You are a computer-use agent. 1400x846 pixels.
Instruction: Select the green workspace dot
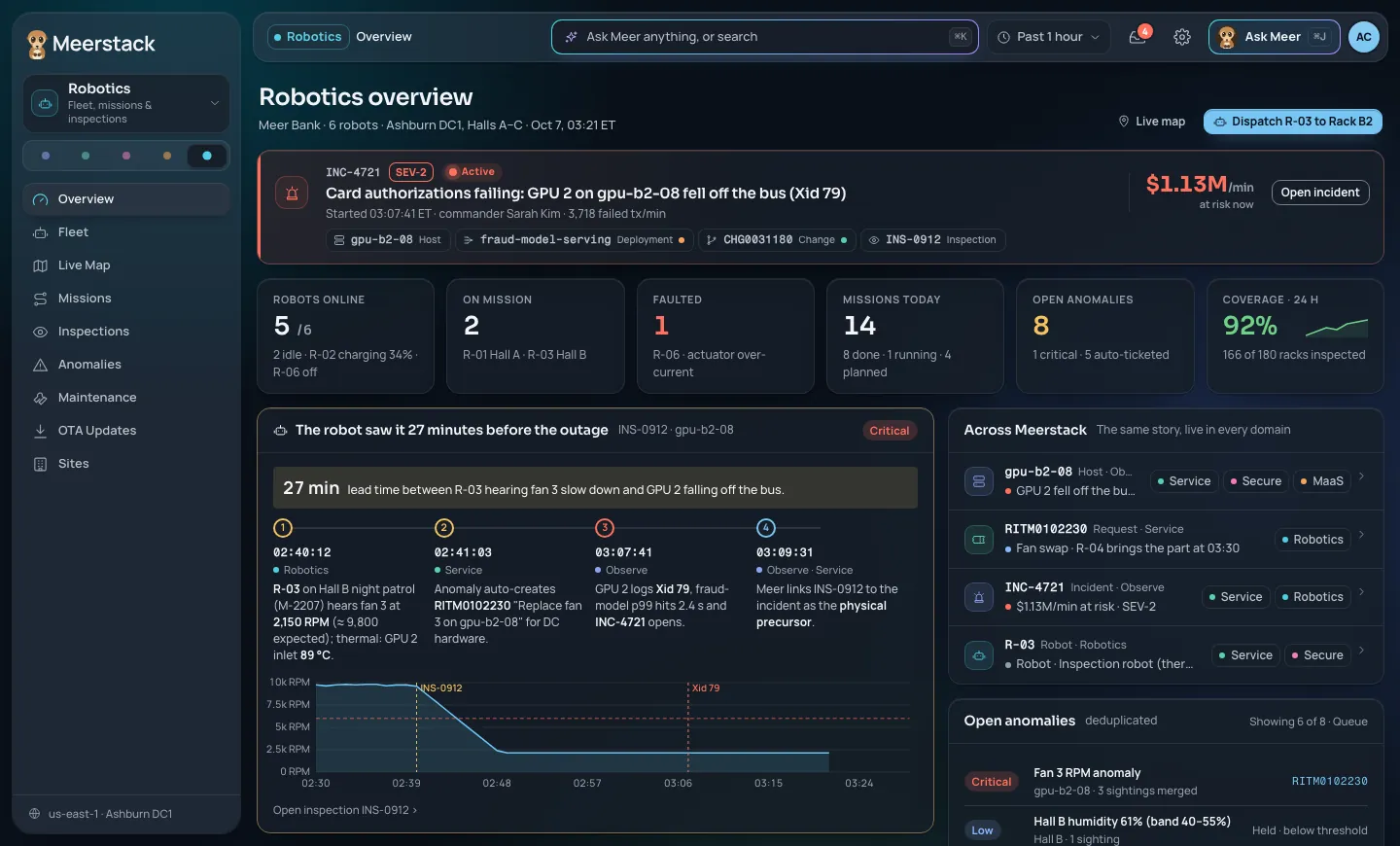click(86, 156)
